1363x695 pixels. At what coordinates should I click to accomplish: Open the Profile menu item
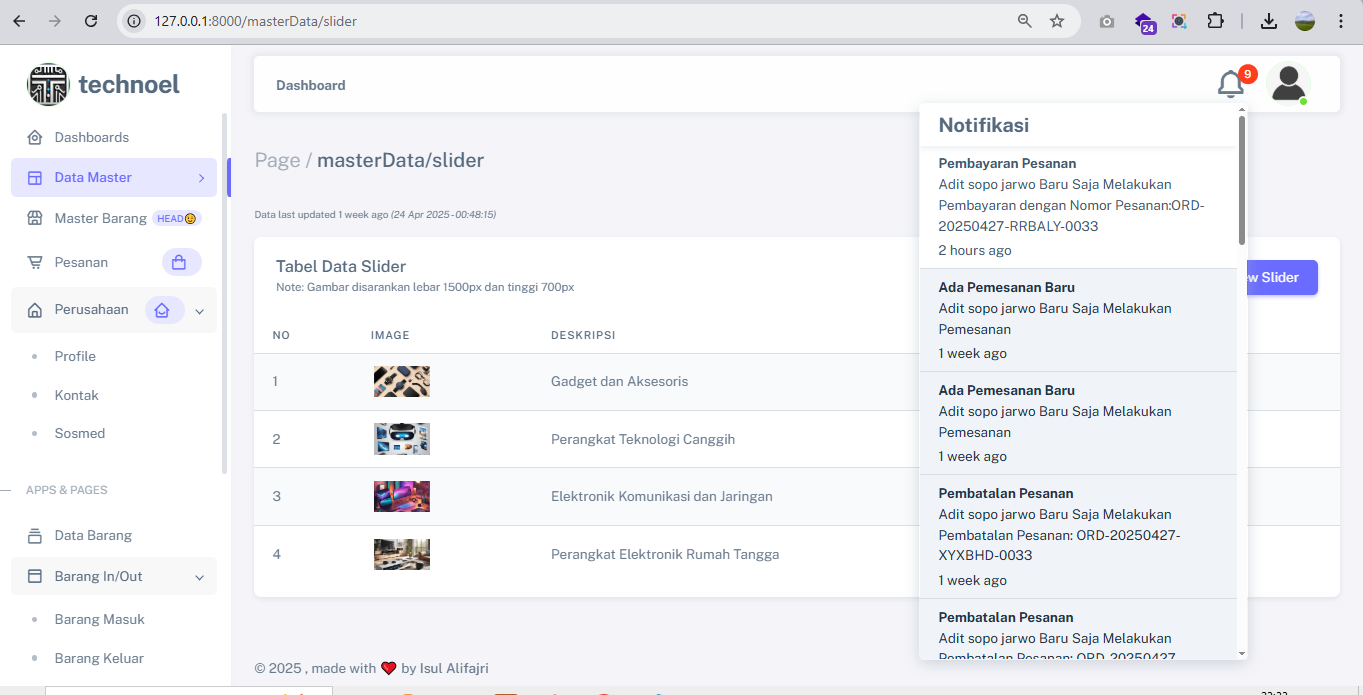[x=75, y=356]
